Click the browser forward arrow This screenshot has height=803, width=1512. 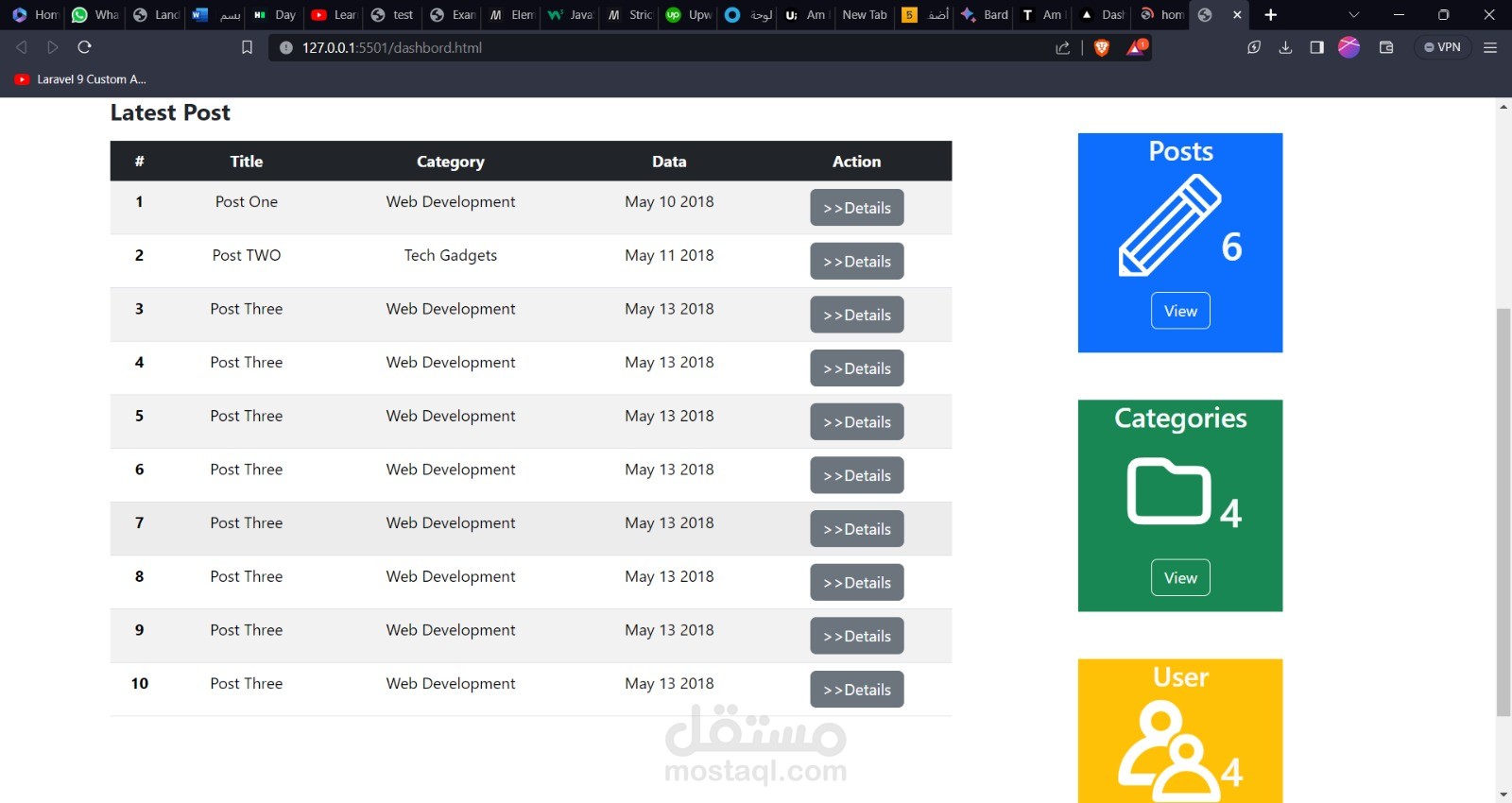(53, 47)
